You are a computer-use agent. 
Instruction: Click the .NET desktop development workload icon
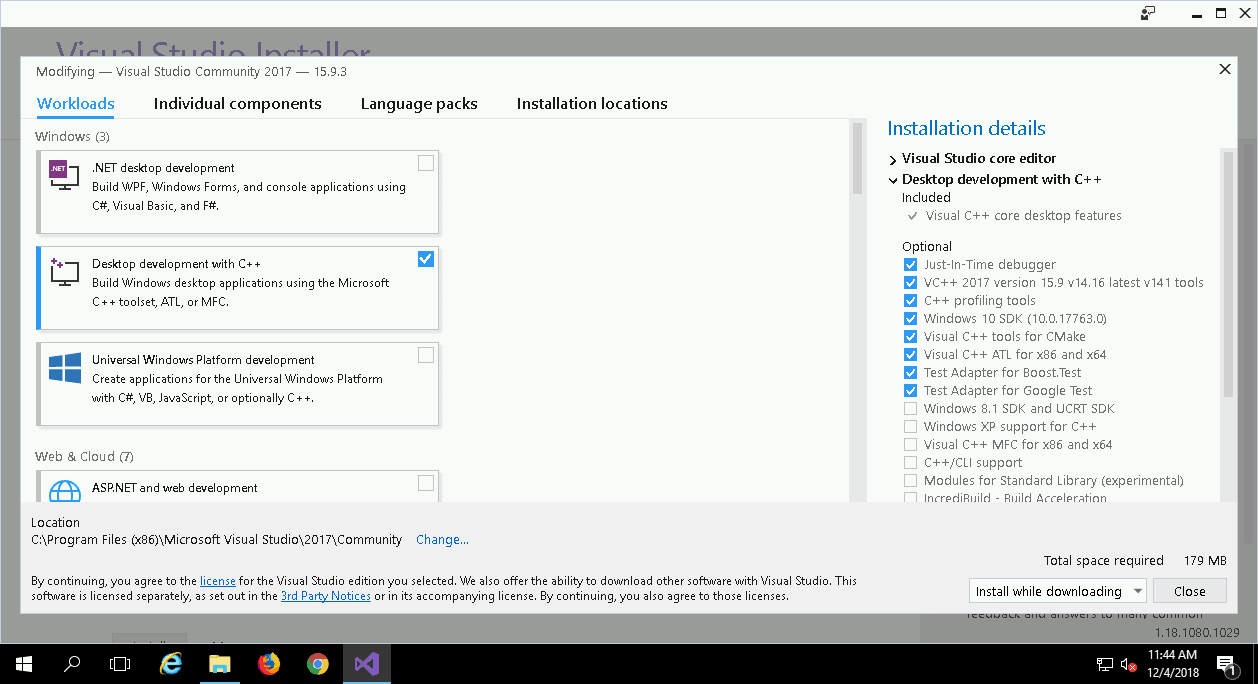click(x=64, y=177)
